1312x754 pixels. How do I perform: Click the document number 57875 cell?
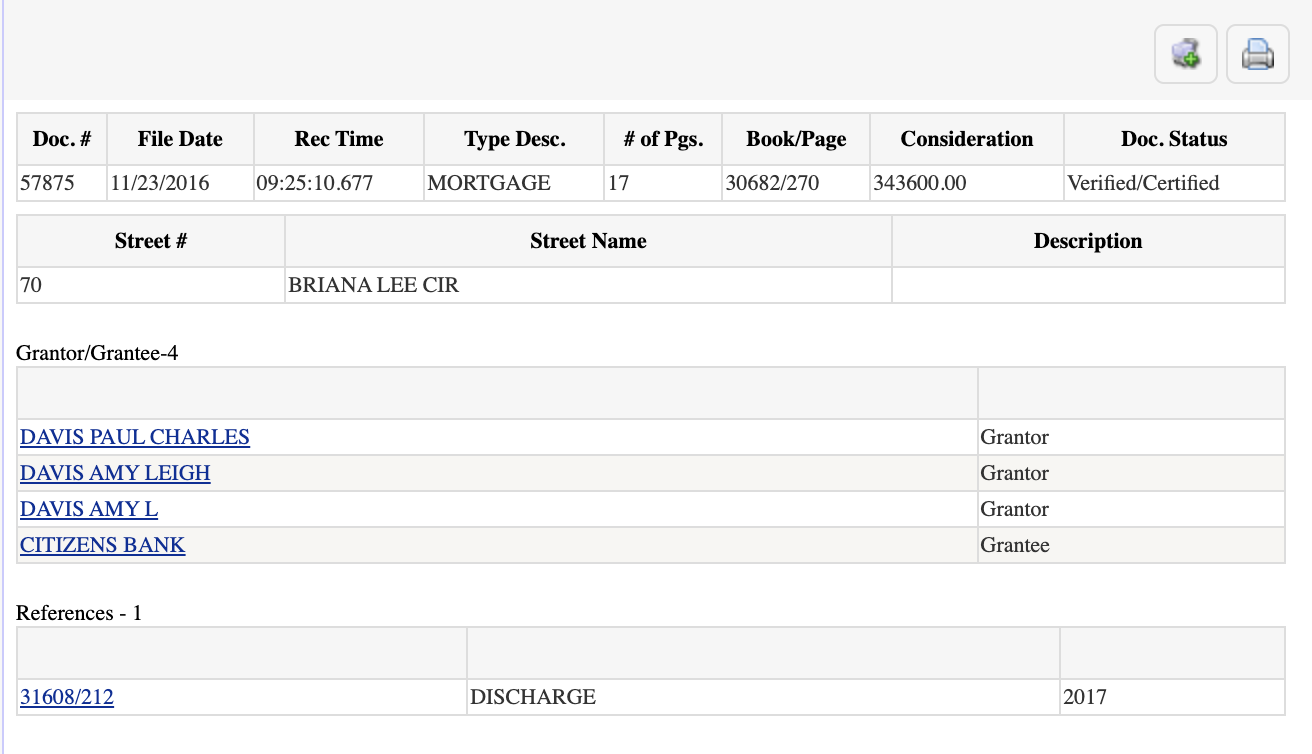coord(48,183)
